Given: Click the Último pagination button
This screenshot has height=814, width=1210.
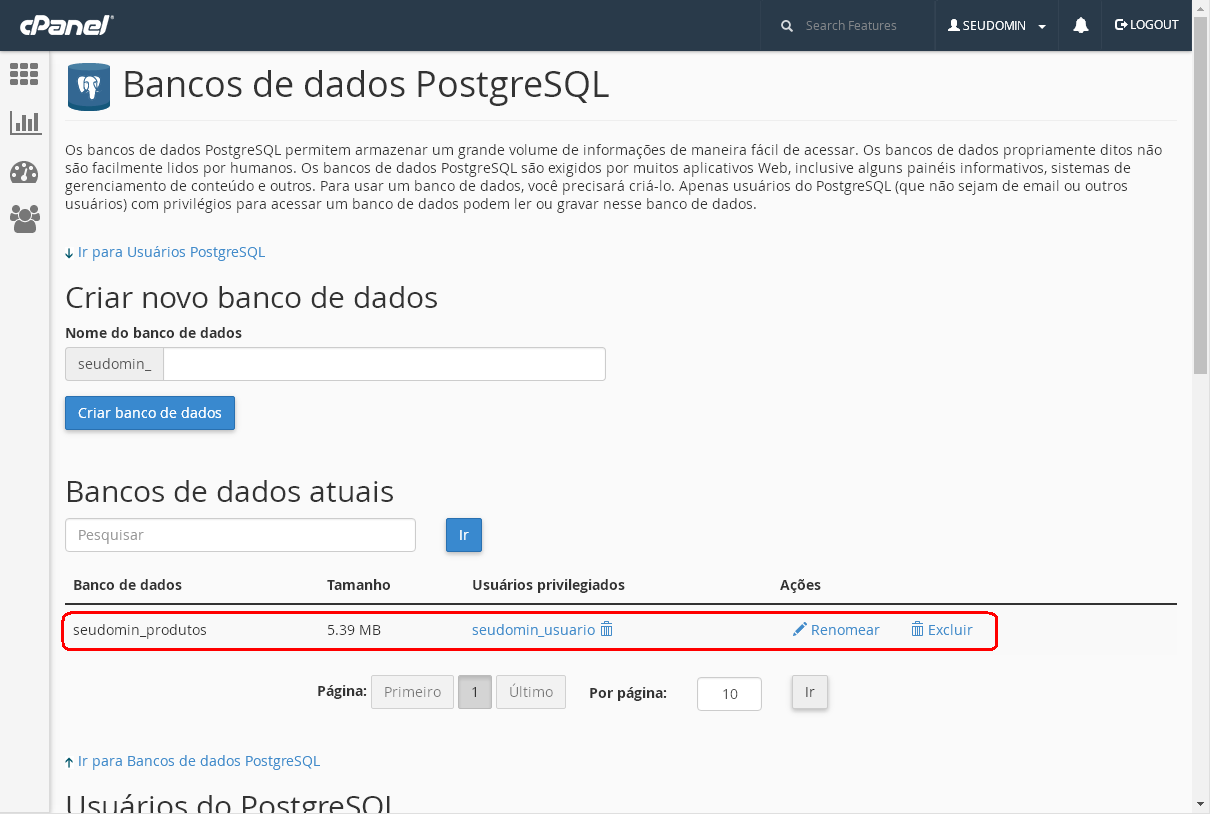Looking at the screenshot, I should (531, 692).
